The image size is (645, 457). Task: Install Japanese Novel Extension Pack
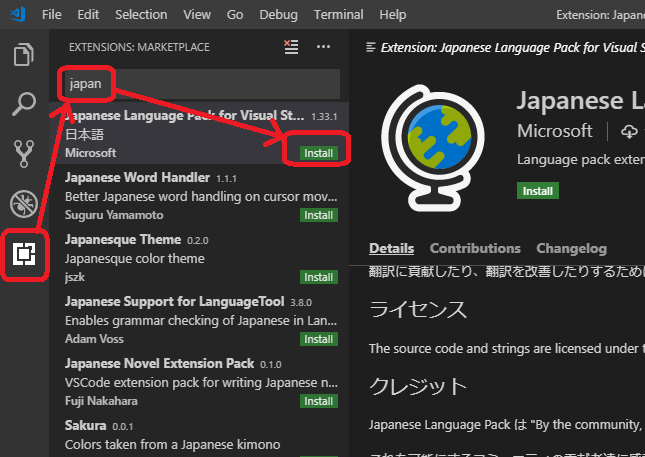tap(319, 401)
